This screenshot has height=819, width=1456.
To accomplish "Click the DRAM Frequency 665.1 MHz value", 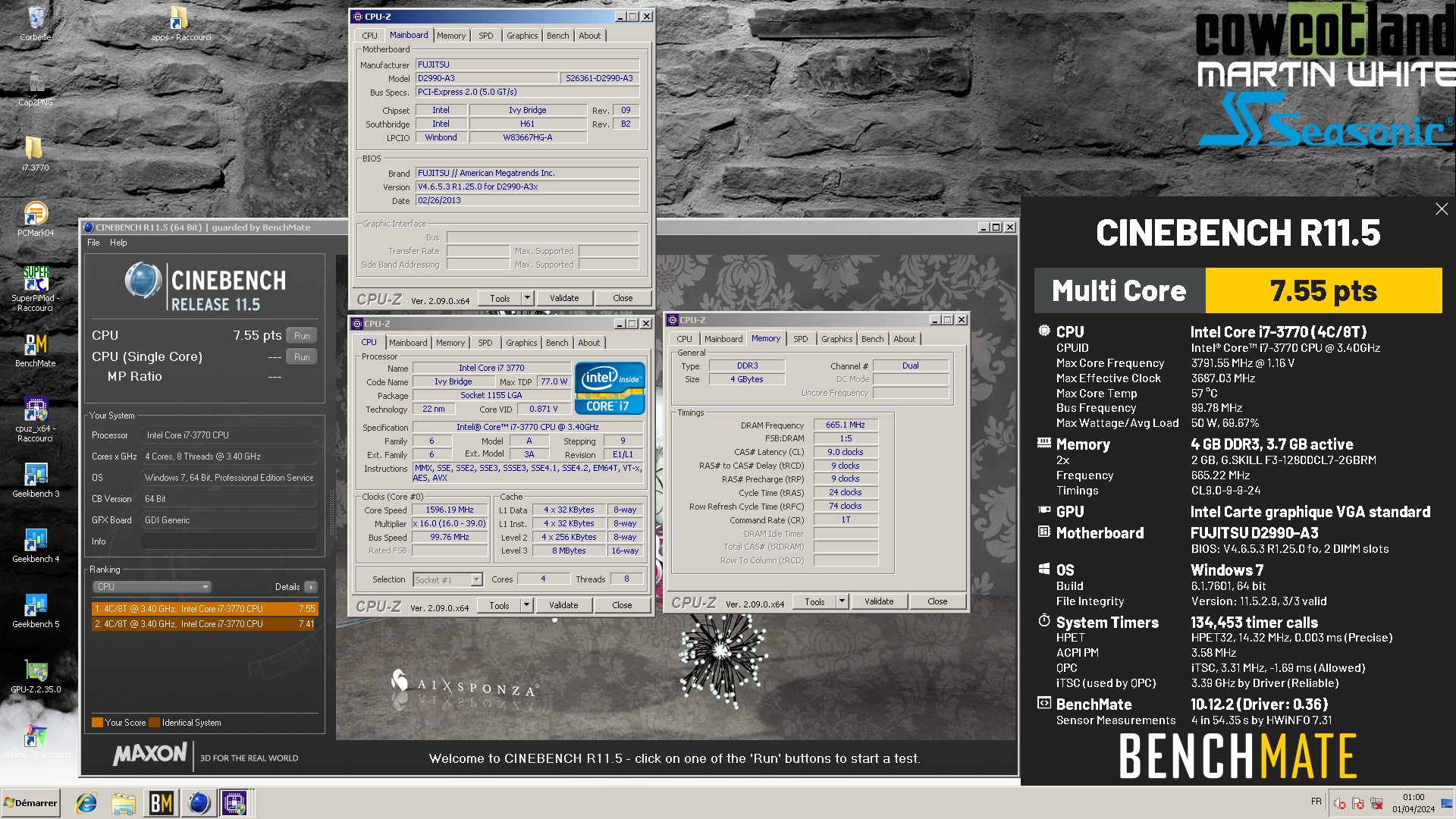I will [846, 425].
